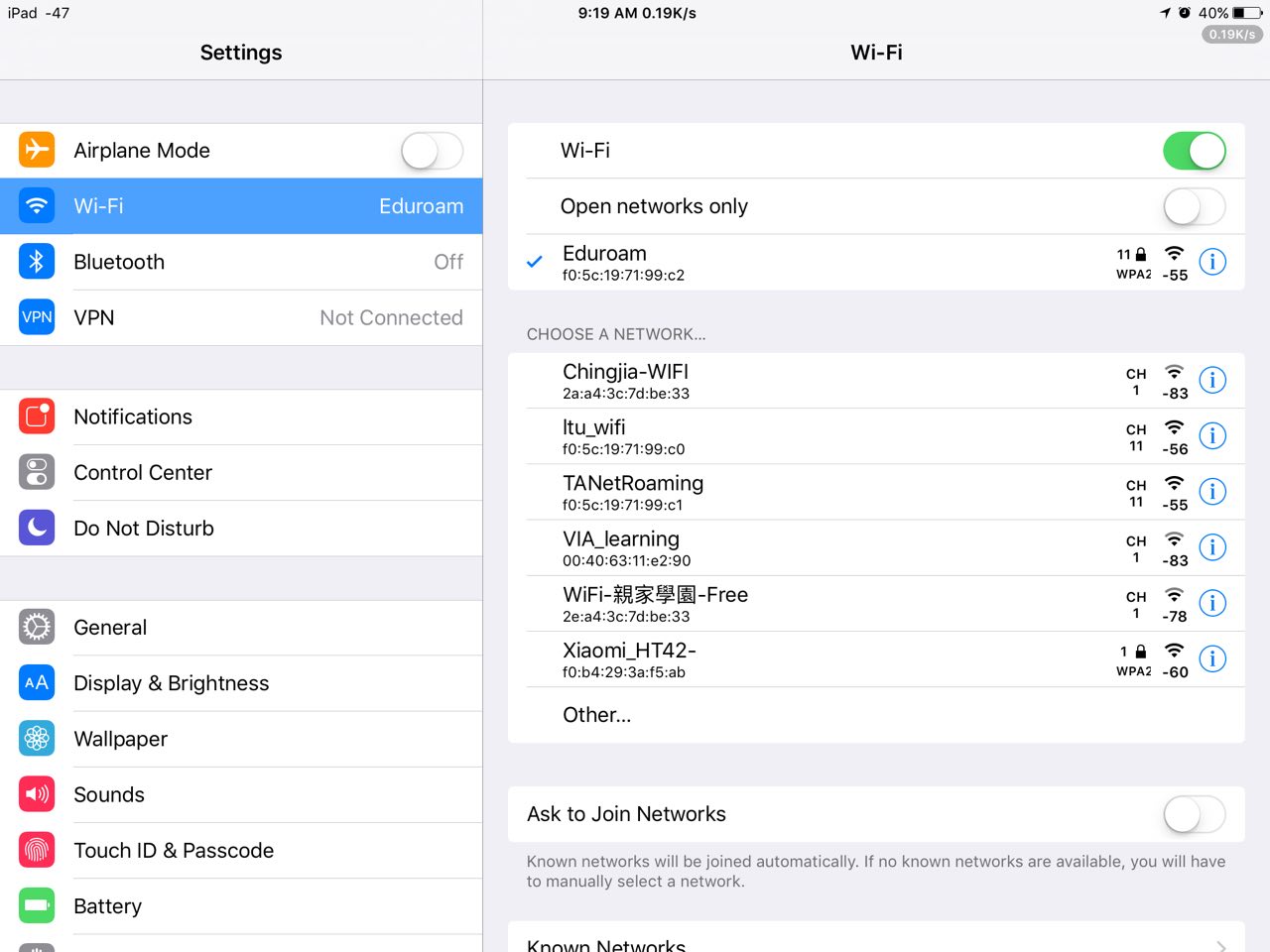Tap the Eduroam MAC address f0:5c:19:71:99:c2
The height and width of the screenshot is (952, 1270).
point(623,276)
